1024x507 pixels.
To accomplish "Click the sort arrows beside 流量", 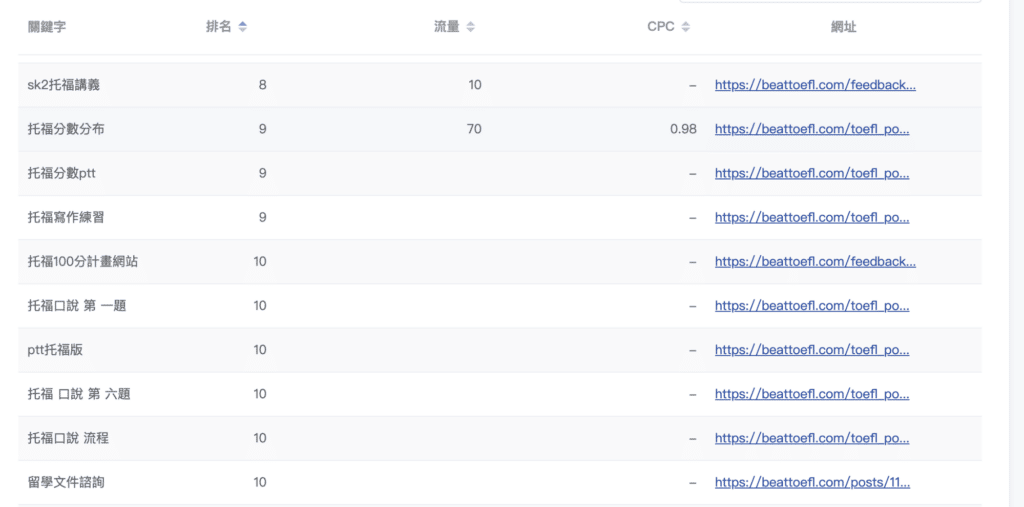I will click(x=471, y=27).
